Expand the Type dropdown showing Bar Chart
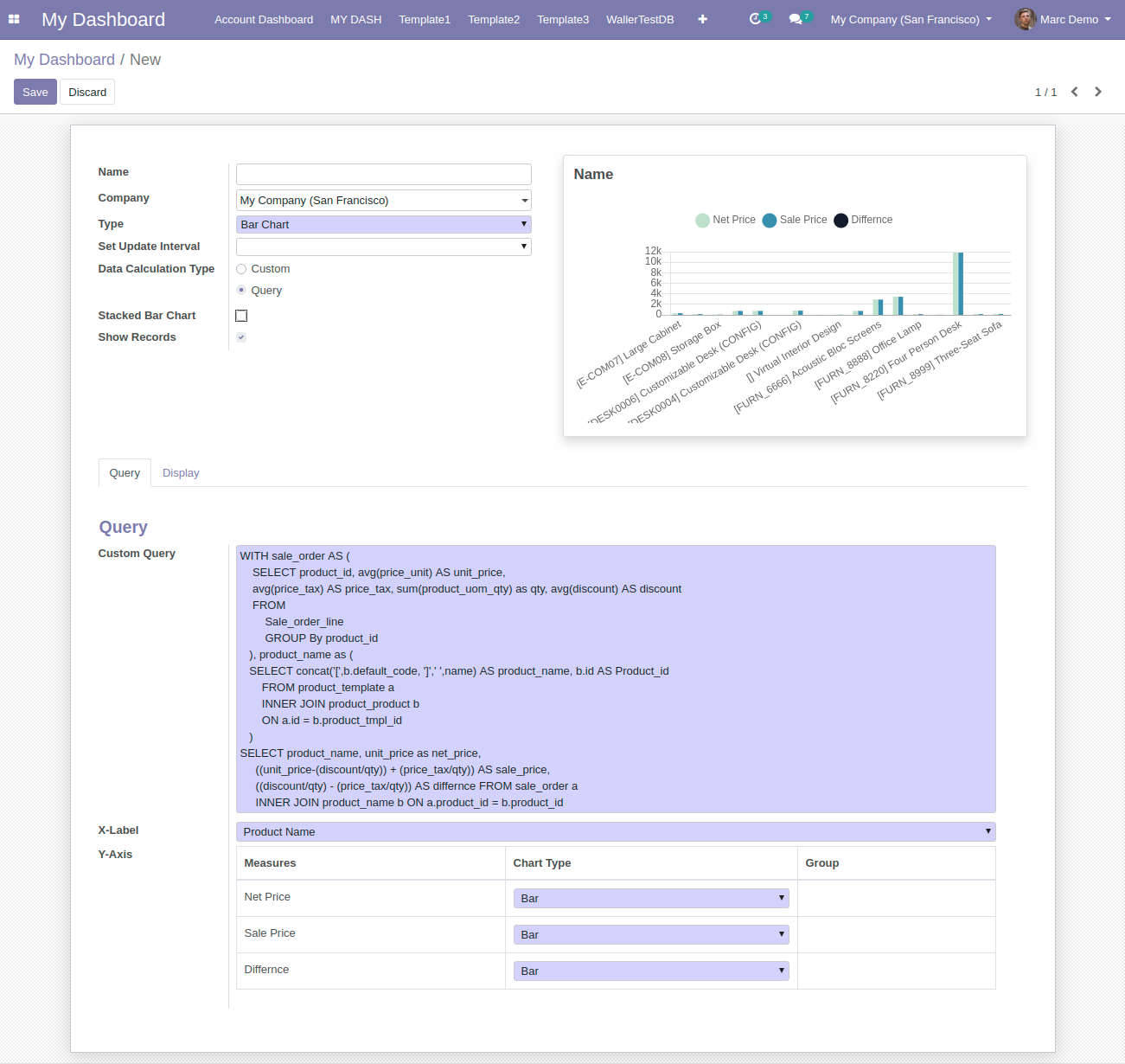The width and height of the screenshot is (1125, 1064). (383, 224)
